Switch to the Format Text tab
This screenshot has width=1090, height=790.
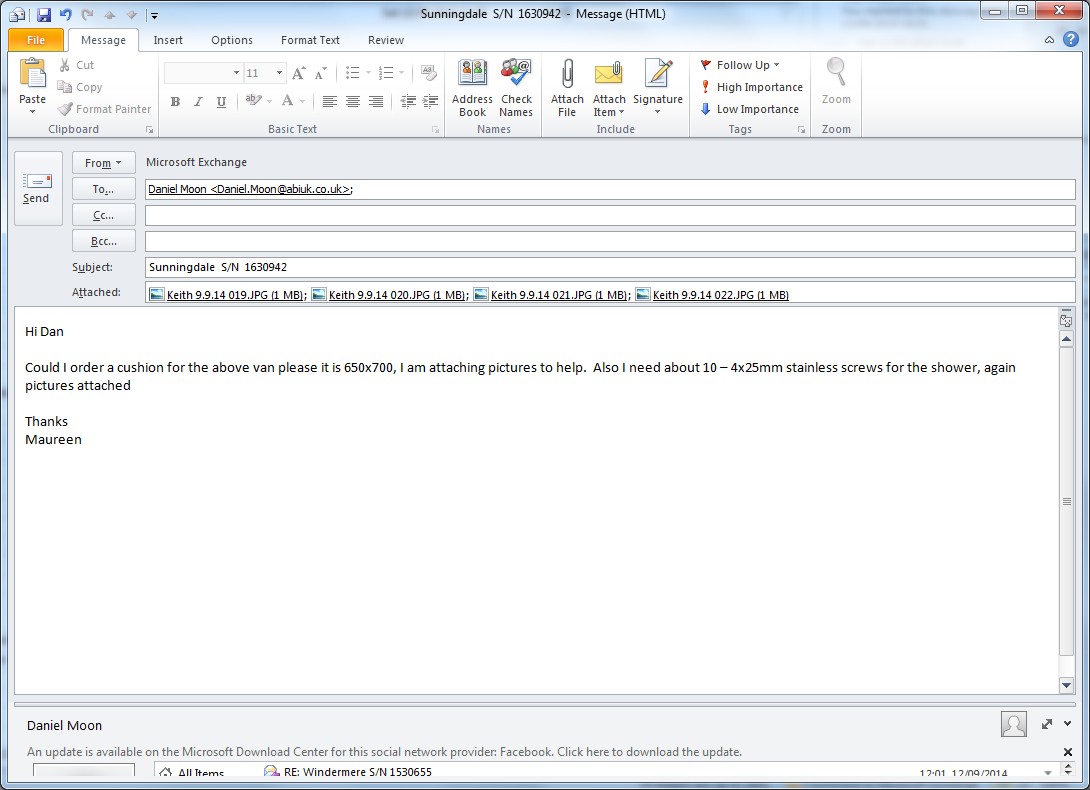pos(310,40)
